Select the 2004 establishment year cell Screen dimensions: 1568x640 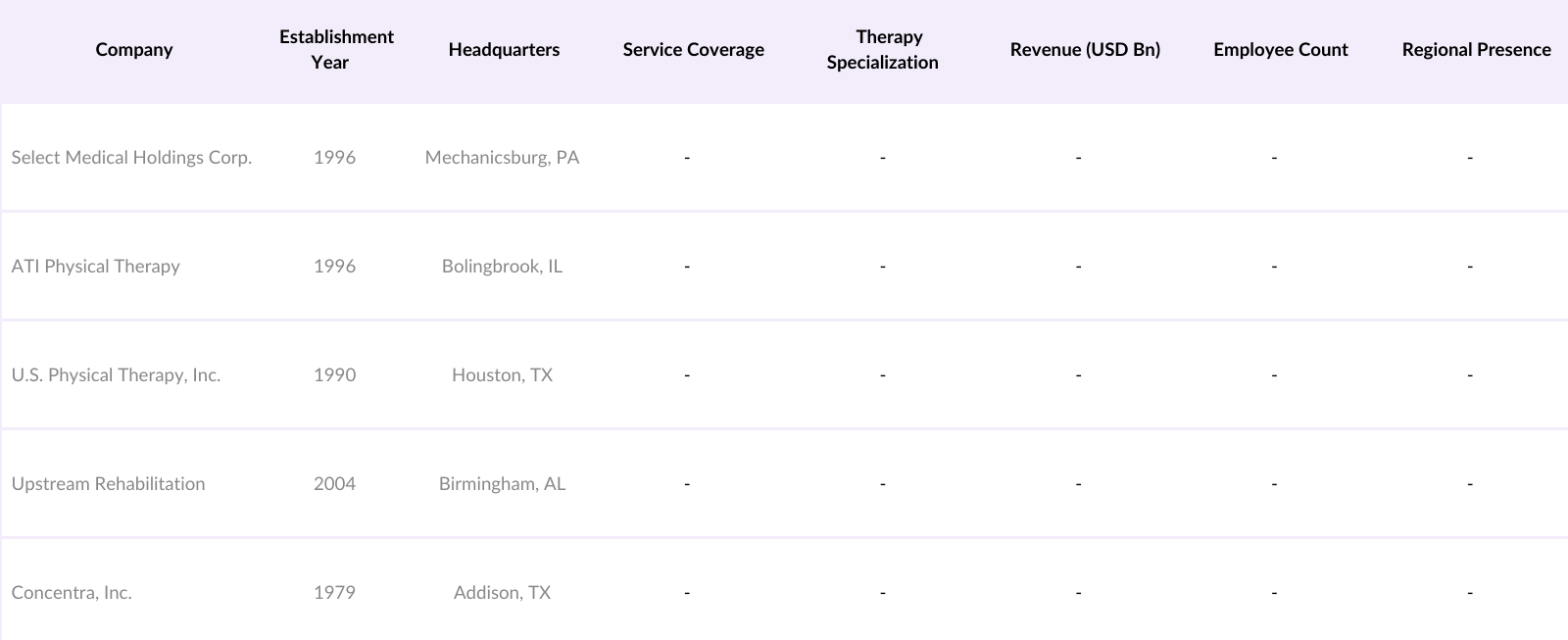click(334, 484)
